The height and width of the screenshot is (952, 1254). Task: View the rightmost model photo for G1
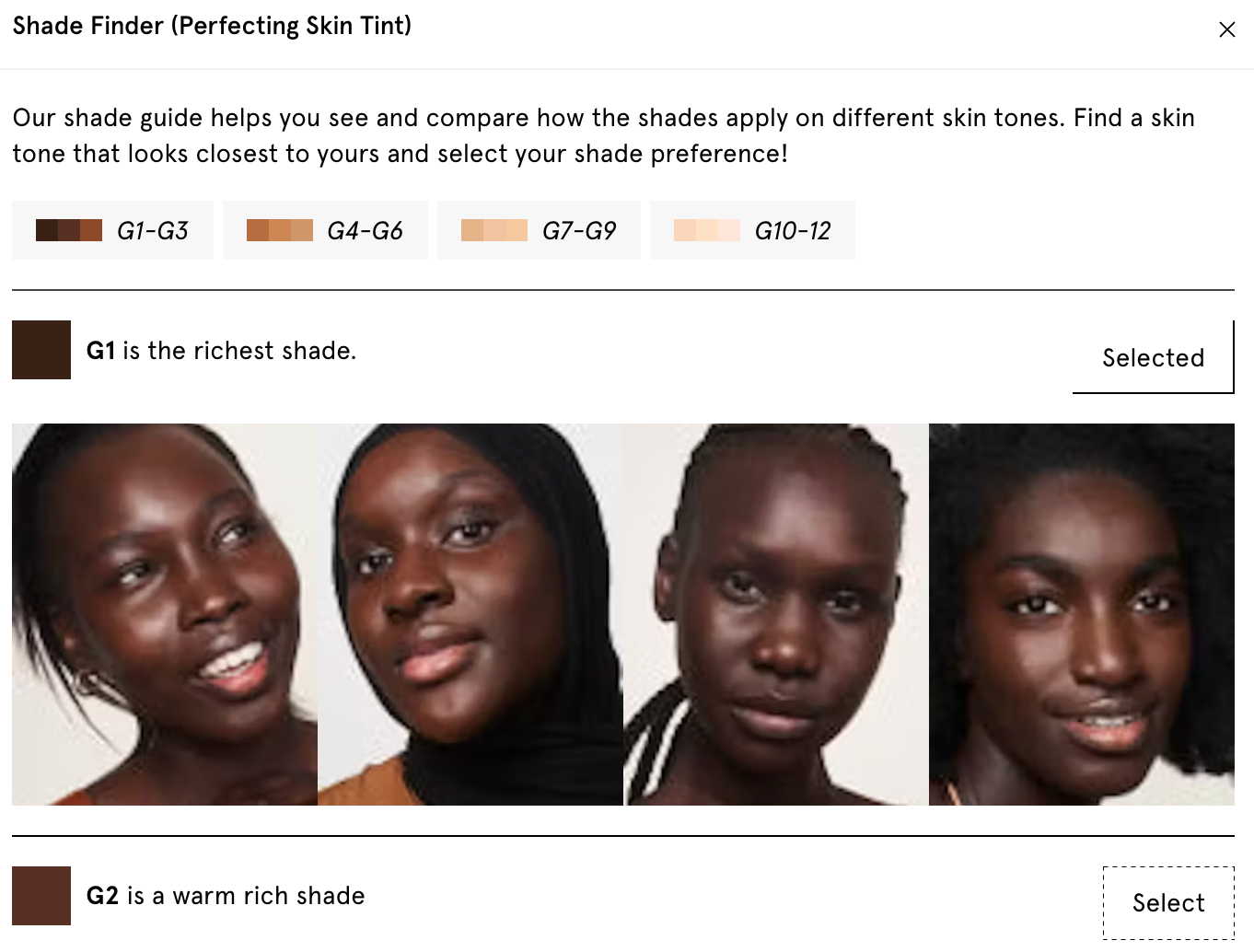(1082, 615)
